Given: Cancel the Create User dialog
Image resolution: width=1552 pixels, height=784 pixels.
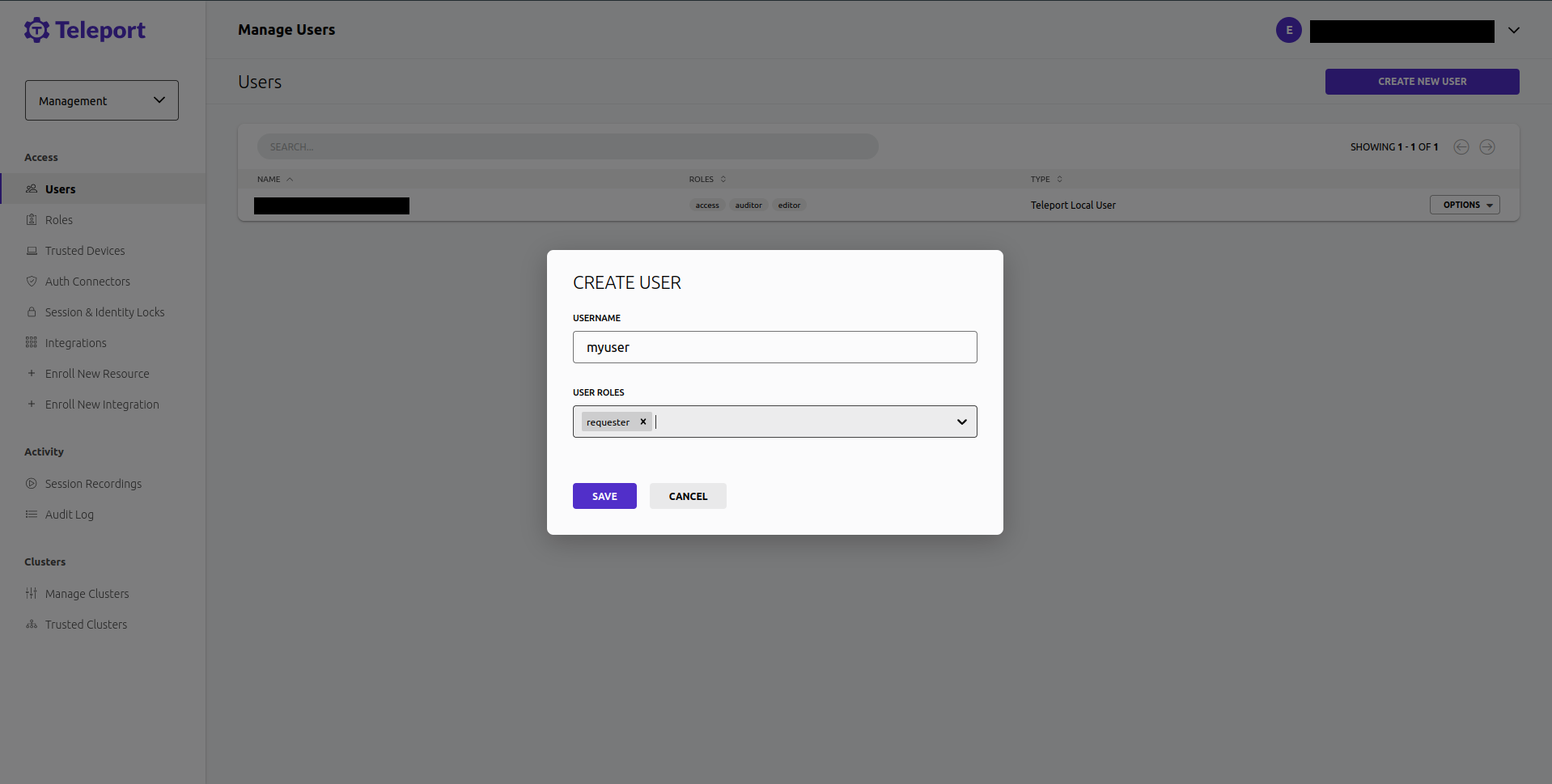Looking at the screenshot, I should [687, 495].
